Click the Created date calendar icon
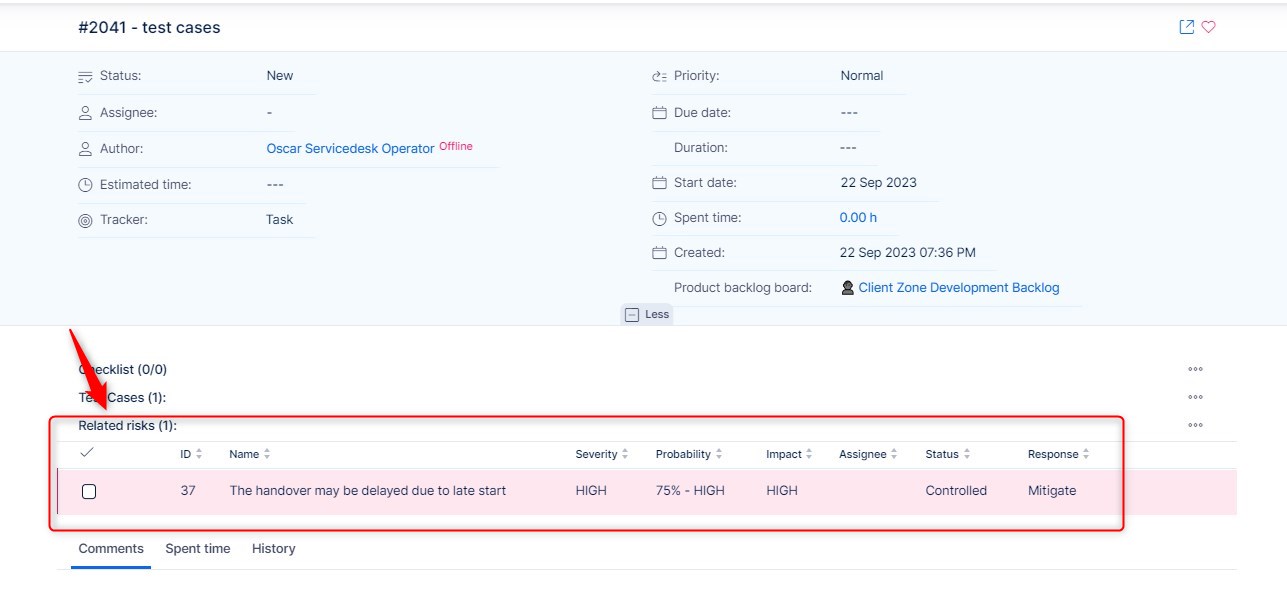The height and width of the screenshot is (604, 1287). tap(659, 252)
